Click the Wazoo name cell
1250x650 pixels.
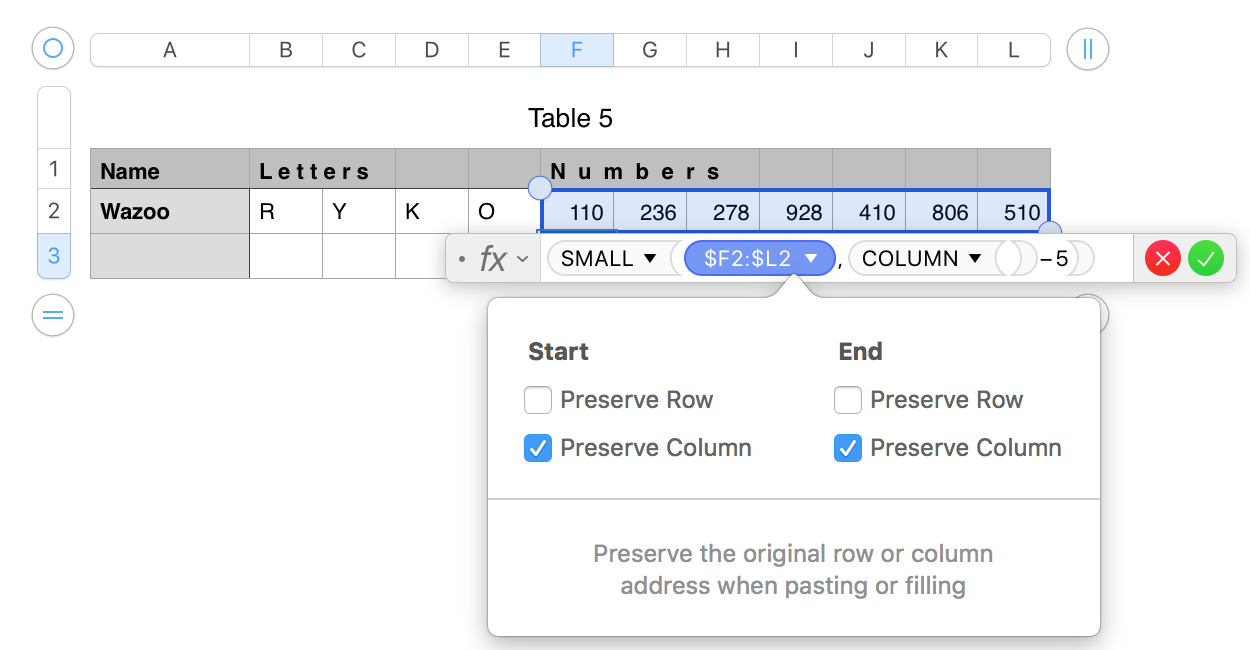pos(170,212)
